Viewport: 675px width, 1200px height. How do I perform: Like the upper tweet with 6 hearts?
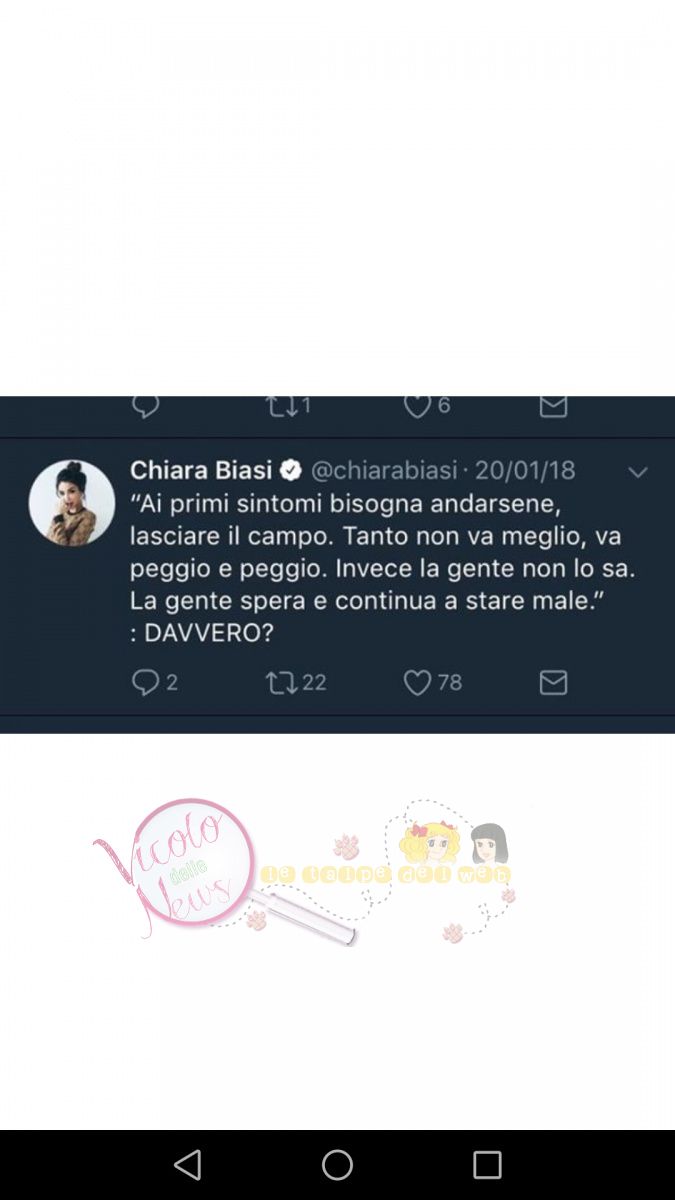(x=417, y=406)
